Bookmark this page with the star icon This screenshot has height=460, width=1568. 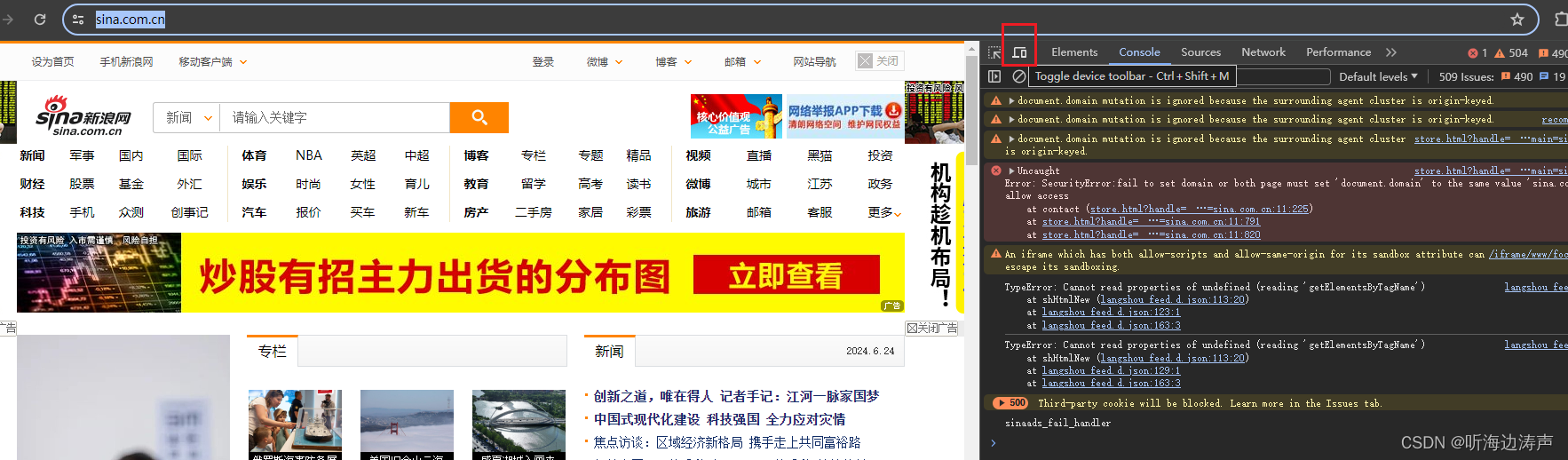coord(1517,20)
